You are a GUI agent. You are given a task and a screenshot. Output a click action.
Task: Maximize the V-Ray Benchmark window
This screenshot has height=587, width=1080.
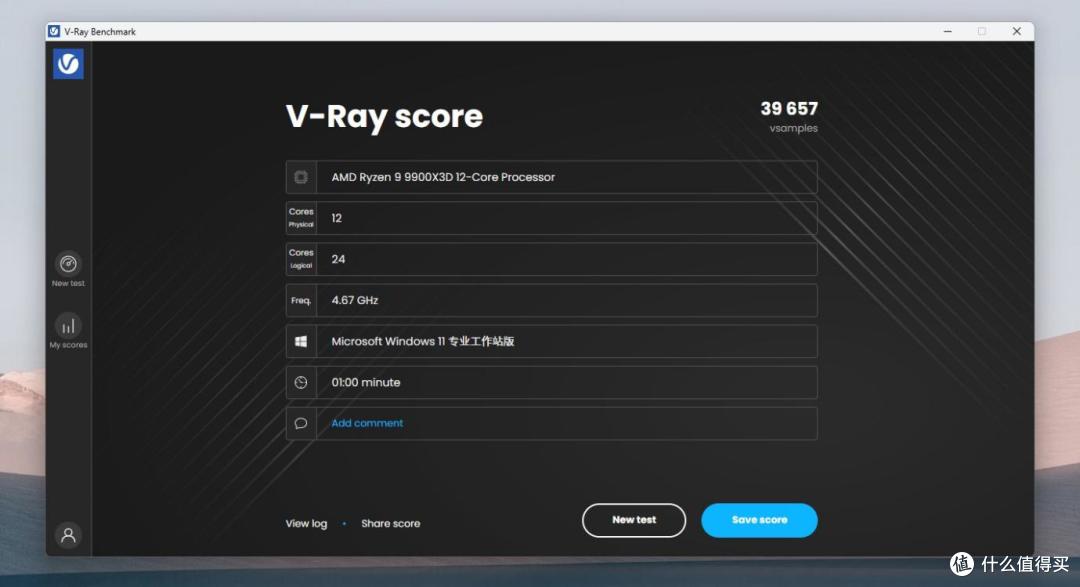click(982, 31)
